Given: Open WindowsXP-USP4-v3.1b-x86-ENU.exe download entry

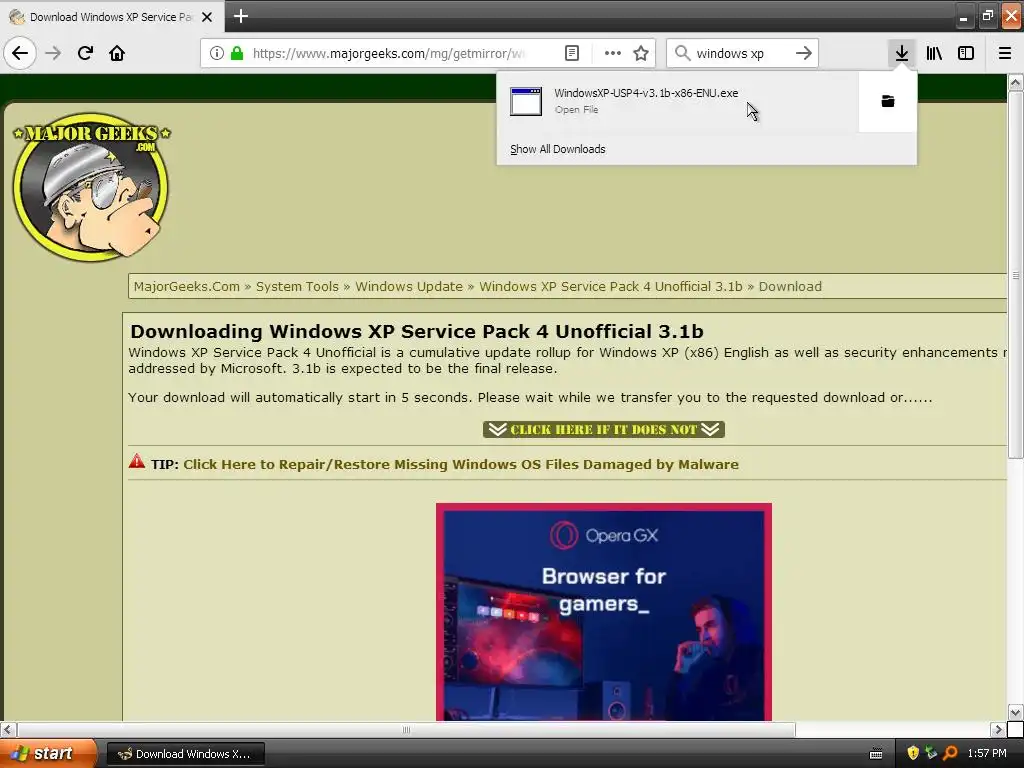Looking at the screenshot, I should (678, 101).
